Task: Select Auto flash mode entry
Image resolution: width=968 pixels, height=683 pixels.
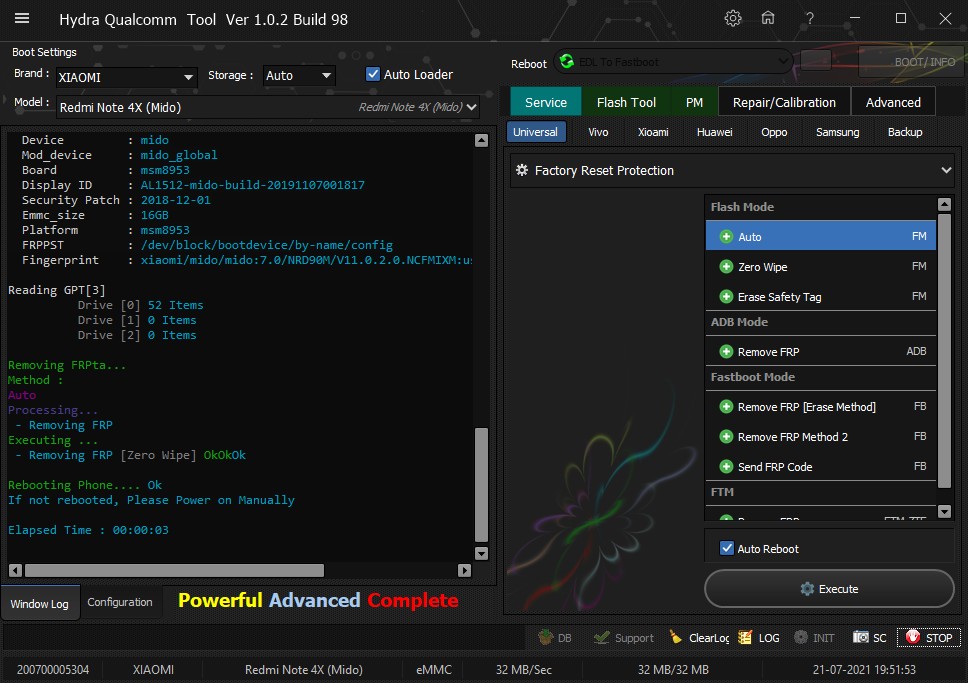Action: pyautogui.click(x=820, y=237)
